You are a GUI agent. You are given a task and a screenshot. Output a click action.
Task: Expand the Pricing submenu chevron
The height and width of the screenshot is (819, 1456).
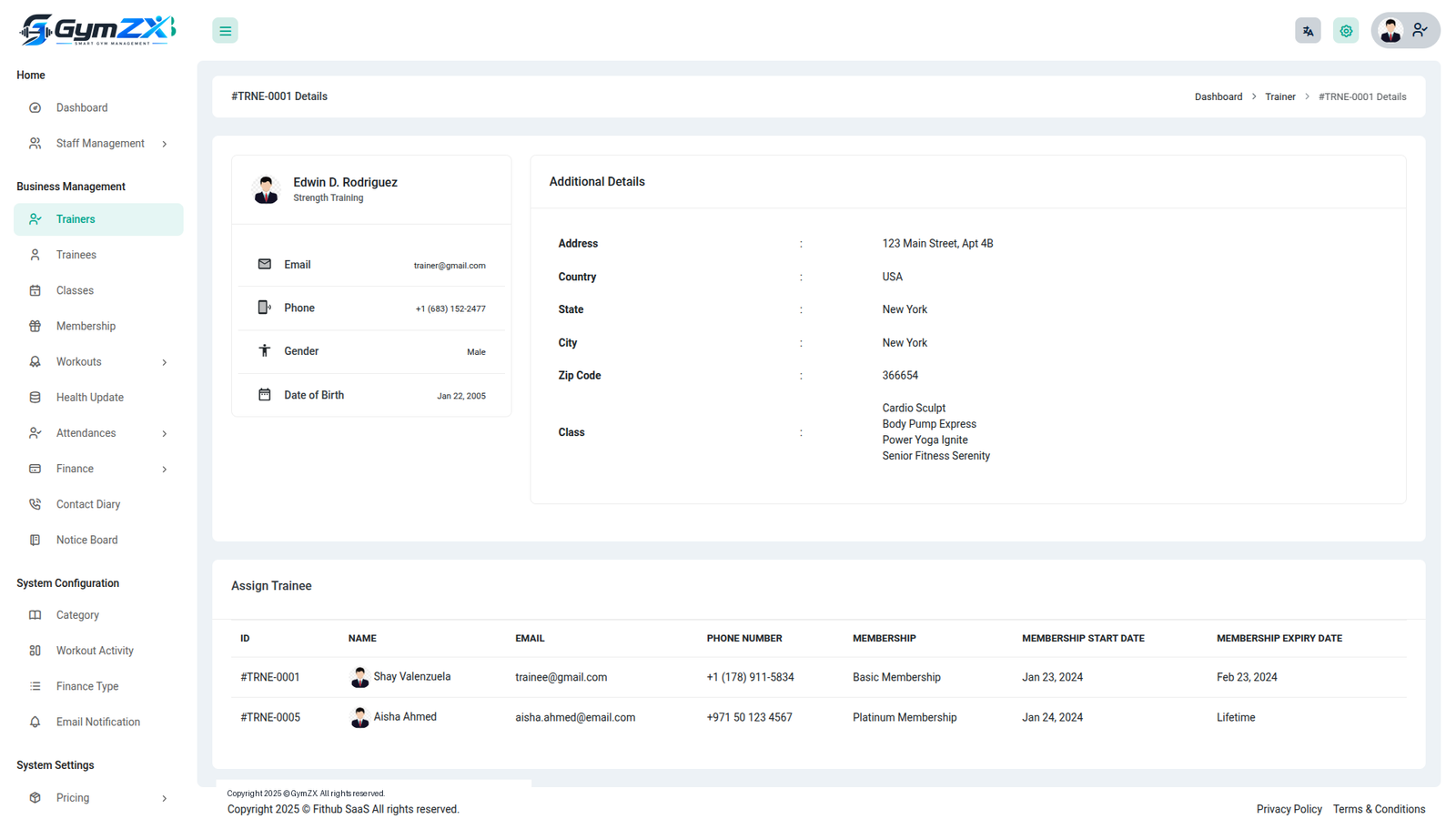point(165,798)
